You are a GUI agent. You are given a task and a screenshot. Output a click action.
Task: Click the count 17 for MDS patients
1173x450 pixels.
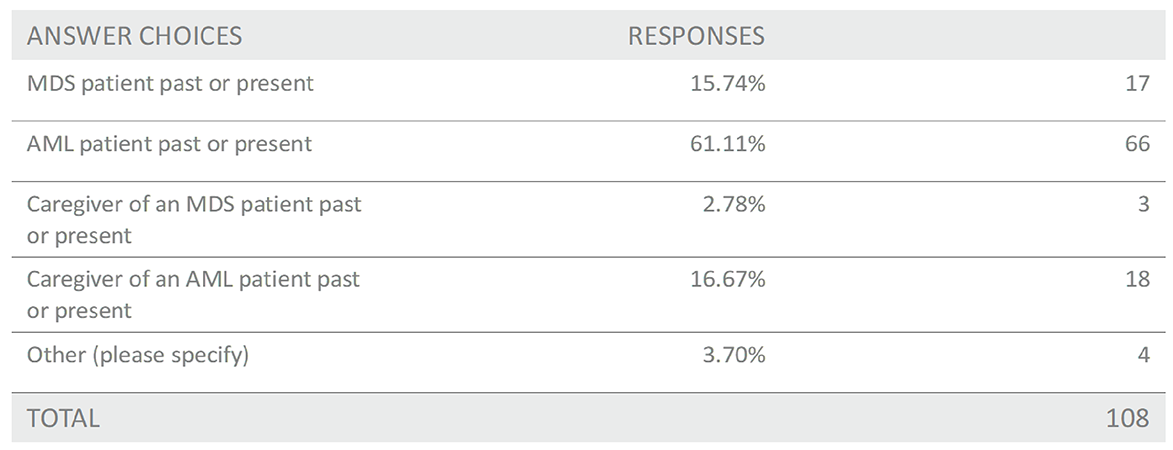pos(1137,85)
